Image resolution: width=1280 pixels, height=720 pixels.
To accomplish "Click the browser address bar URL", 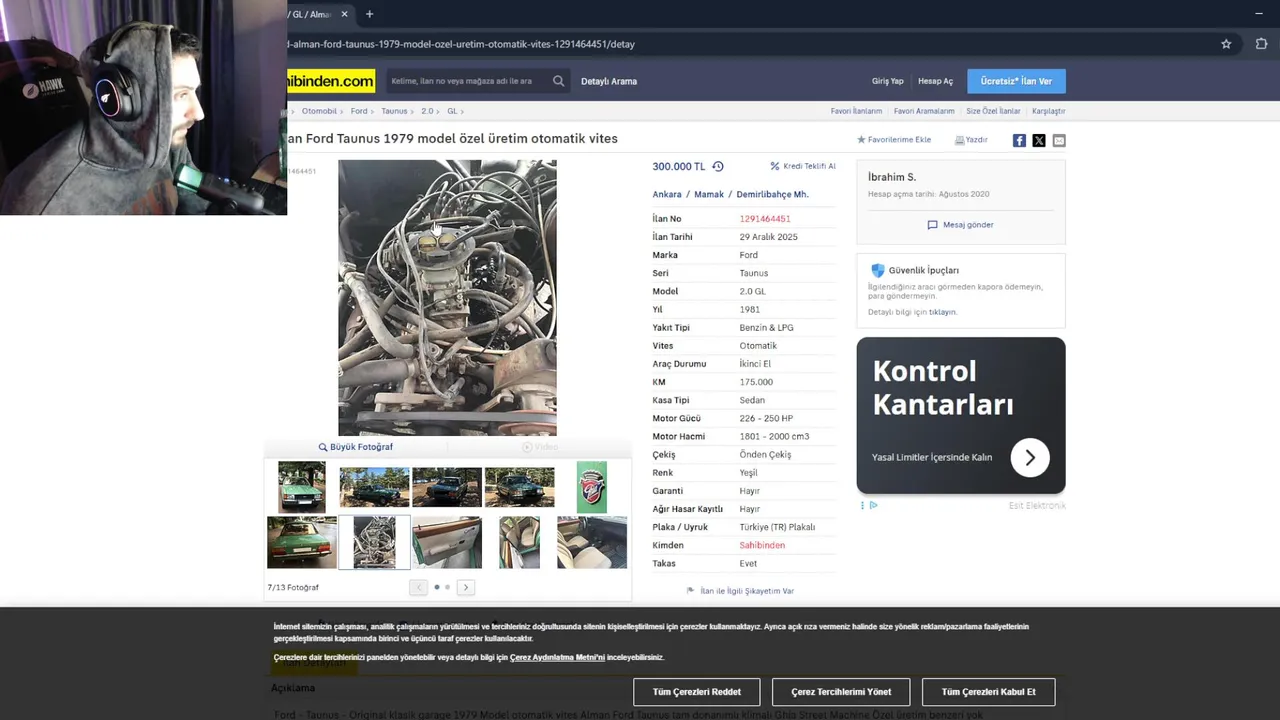I will (462, 44).
